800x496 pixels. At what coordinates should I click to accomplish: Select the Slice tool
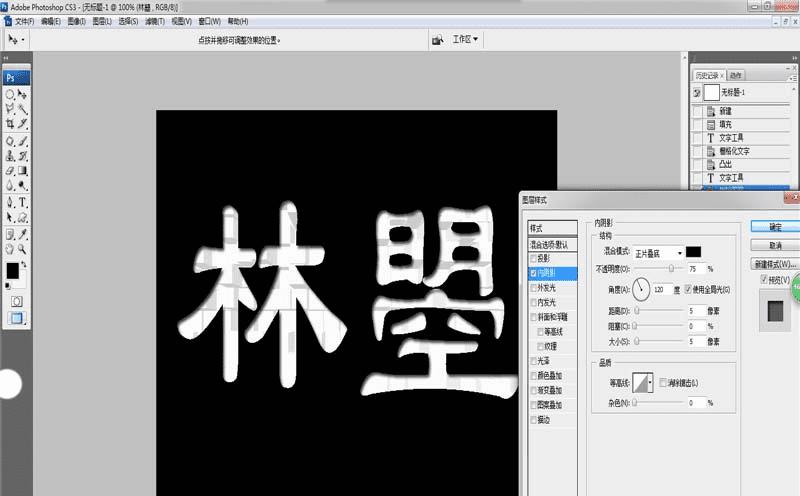coord(22,123)
